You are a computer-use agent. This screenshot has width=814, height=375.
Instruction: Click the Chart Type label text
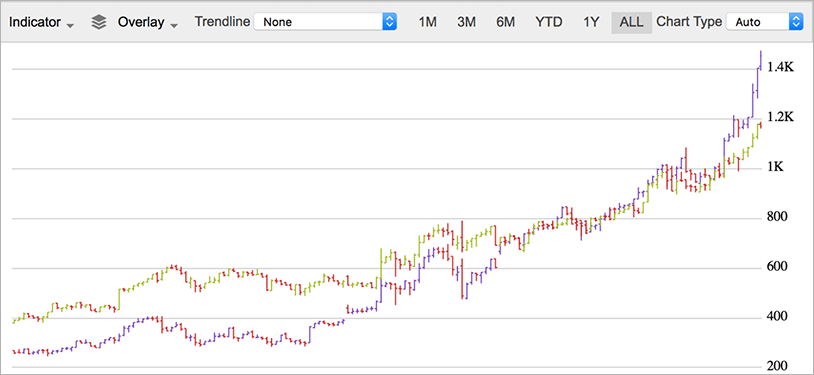[x=689, y=22]
